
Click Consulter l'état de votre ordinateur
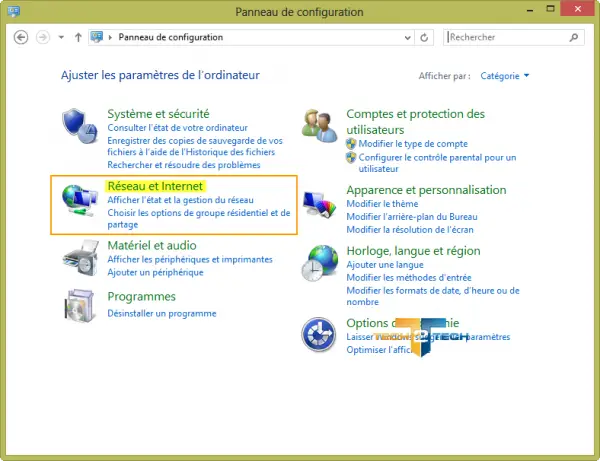click(177, 127)
